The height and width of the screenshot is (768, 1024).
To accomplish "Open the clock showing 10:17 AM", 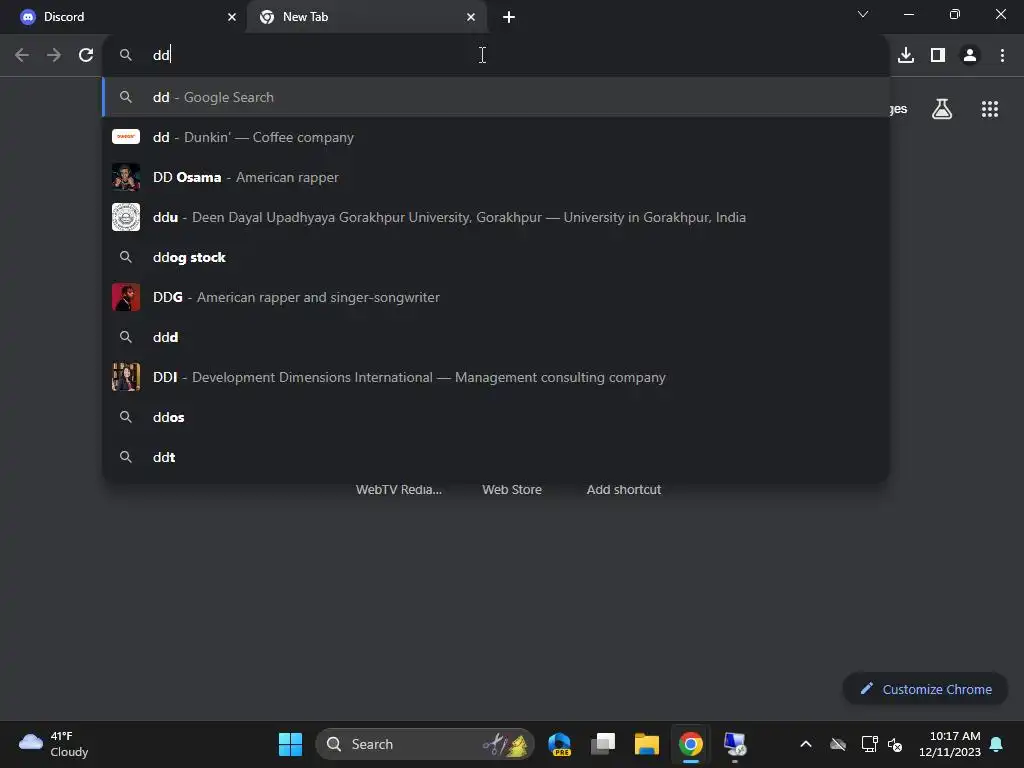I will 950,744.
